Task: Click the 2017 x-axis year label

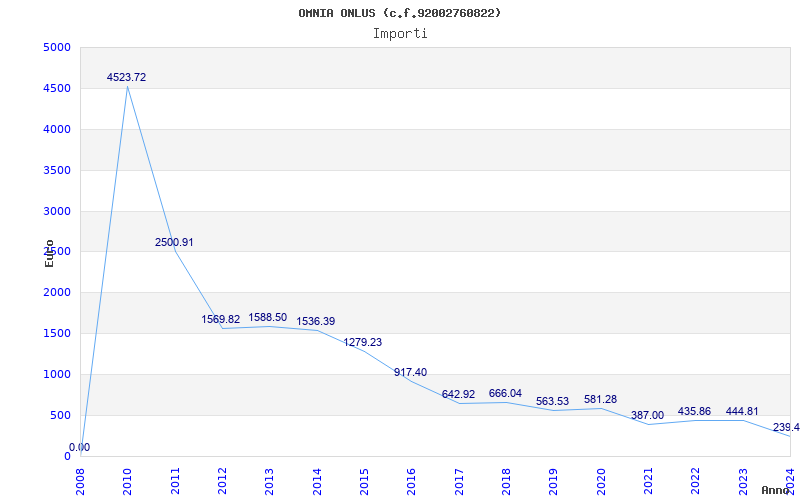Action: pyautogui.click(x=459, y=482)
